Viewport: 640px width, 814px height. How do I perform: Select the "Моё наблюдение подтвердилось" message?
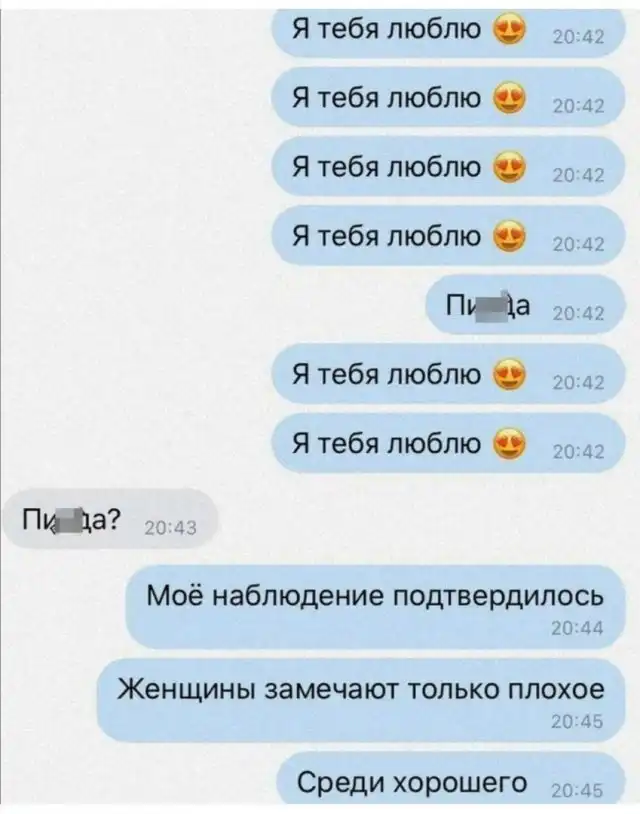pyautogui.click(x=375, y=607)
